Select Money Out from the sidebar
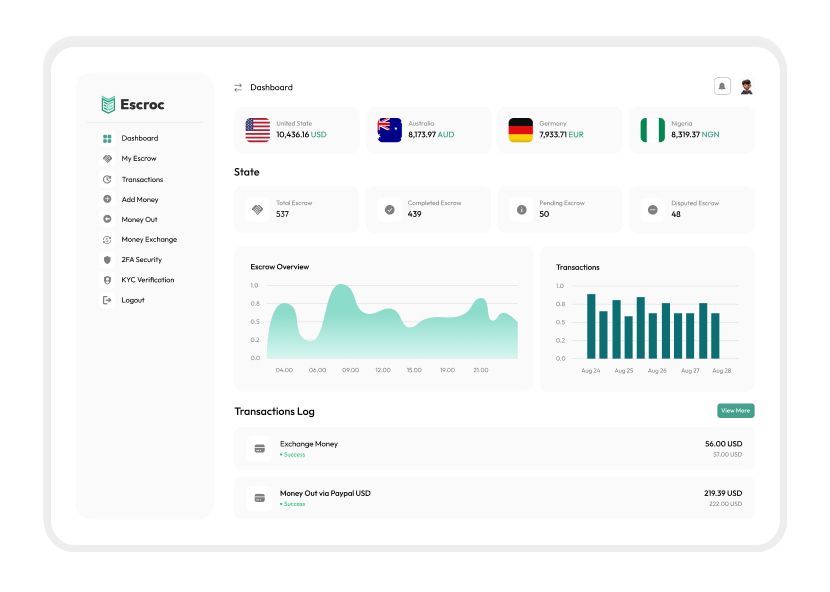The image size is (830, 592). (139, 220)
